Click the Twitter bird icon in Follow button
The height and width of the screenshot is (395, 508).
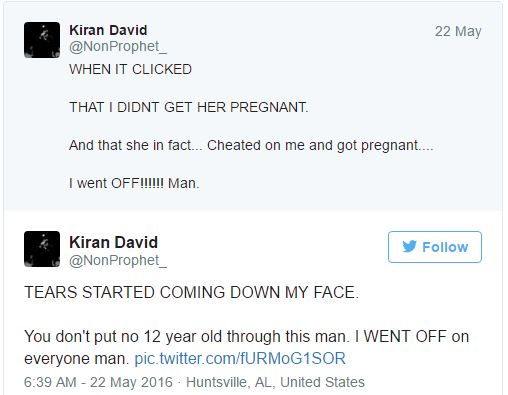tap(409, 247)
